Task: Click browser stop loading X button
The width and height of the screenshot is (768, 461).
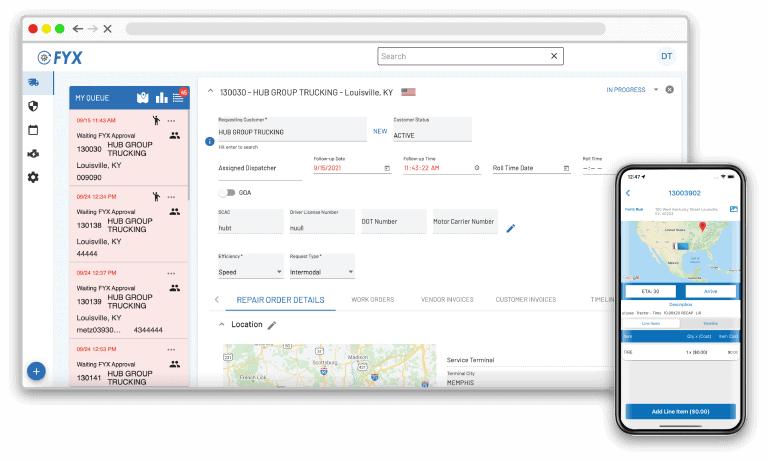Action: point(108,29)
